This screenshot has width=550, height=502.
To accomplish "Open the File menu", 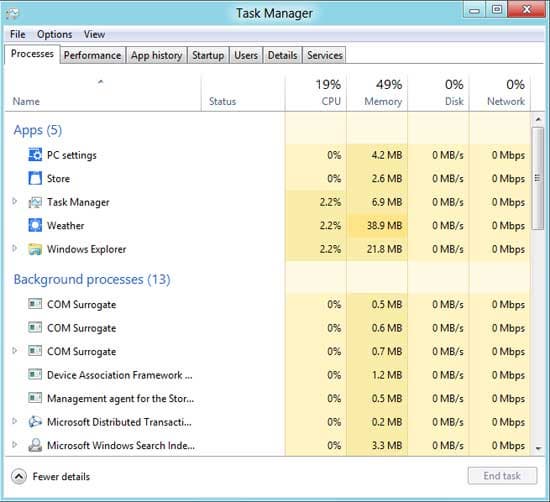I will [18, 34].
